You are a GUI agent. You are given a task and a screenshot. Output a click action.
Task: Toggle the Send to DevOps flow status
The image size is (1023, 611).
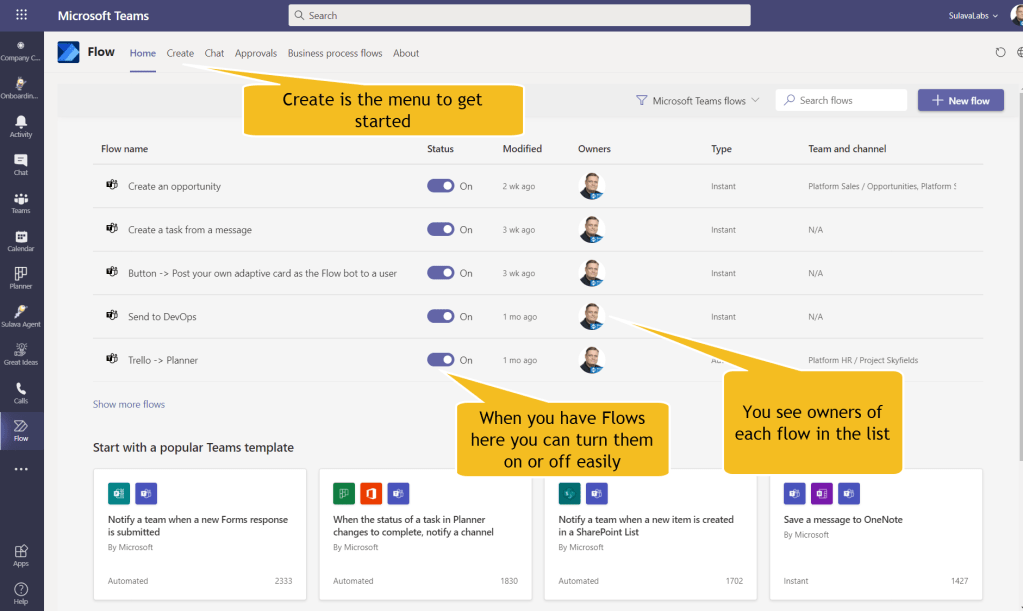coord(441,316)
